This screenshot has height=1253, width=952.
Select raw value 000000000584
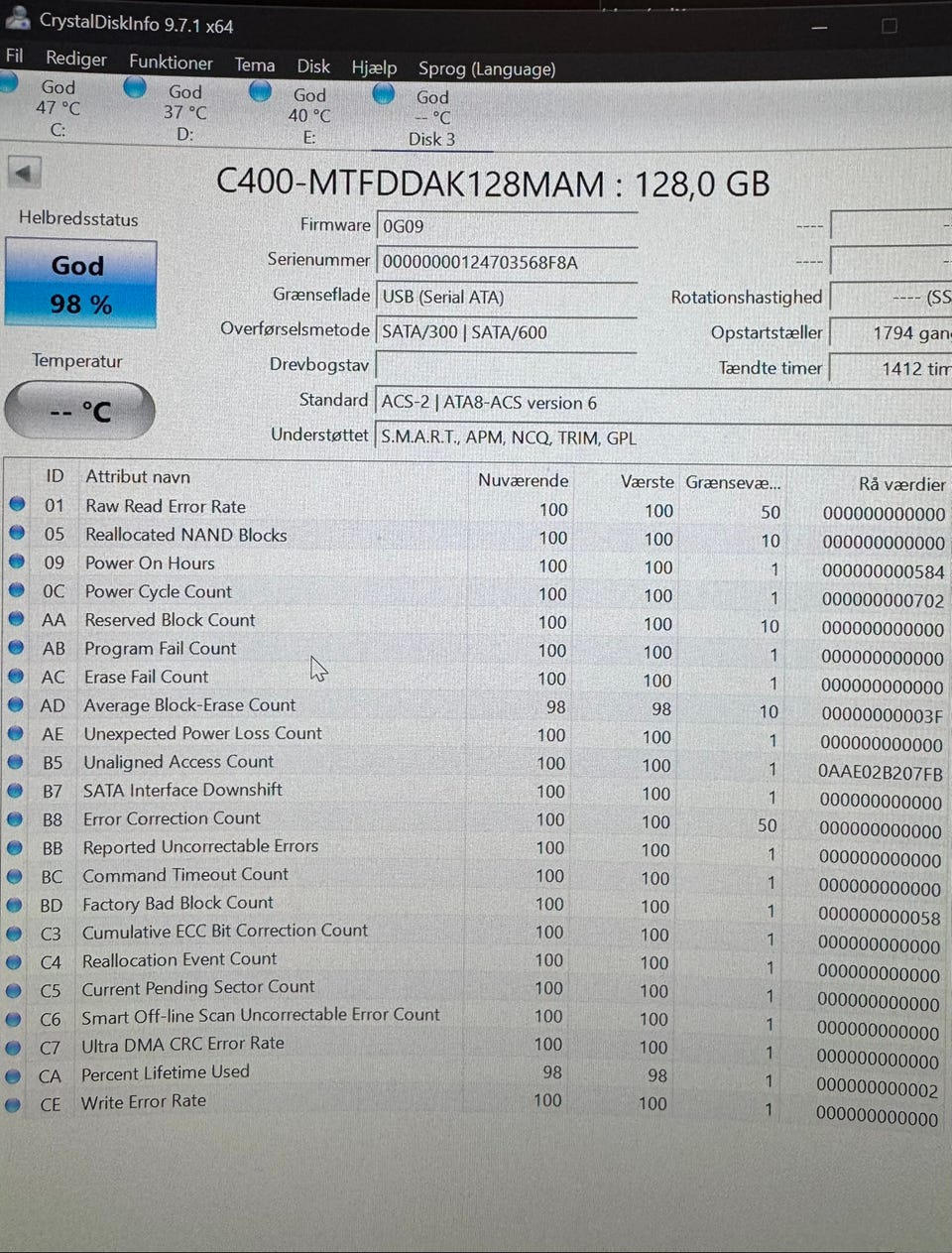point(883,571)
